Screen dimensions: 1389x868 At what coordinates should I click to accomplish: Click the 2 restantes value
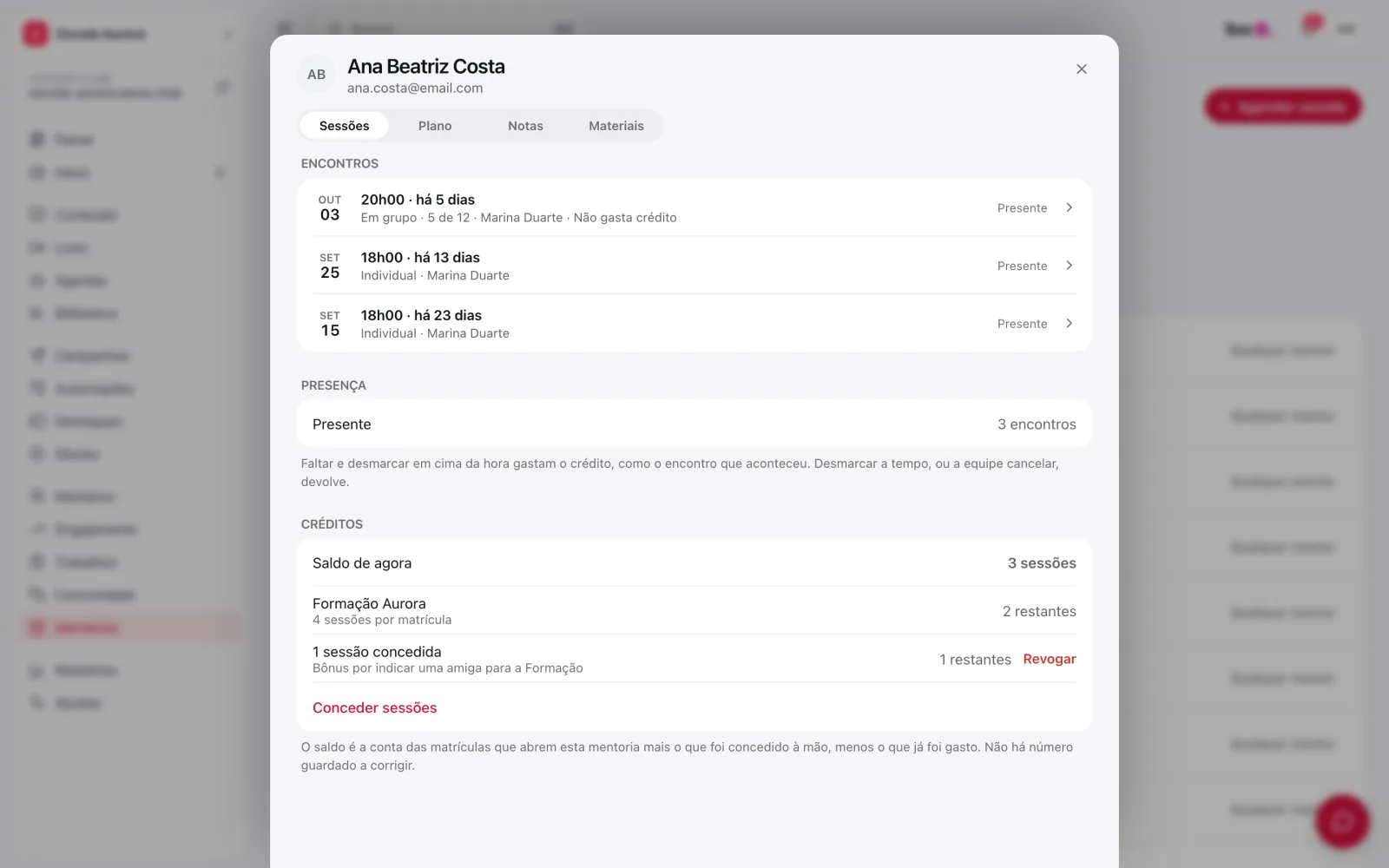click(1039, 612)
